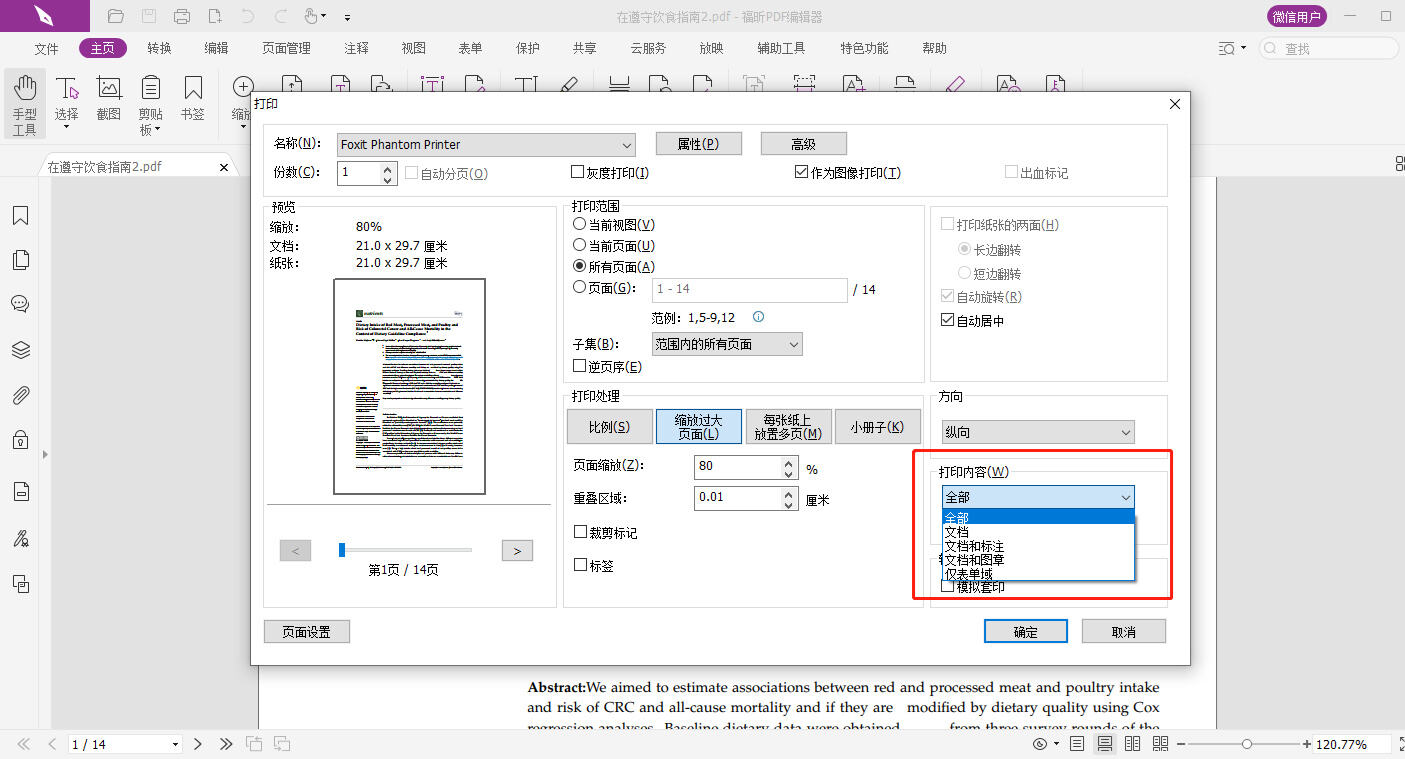Show the Comments panel

click(x=21, y=305)
